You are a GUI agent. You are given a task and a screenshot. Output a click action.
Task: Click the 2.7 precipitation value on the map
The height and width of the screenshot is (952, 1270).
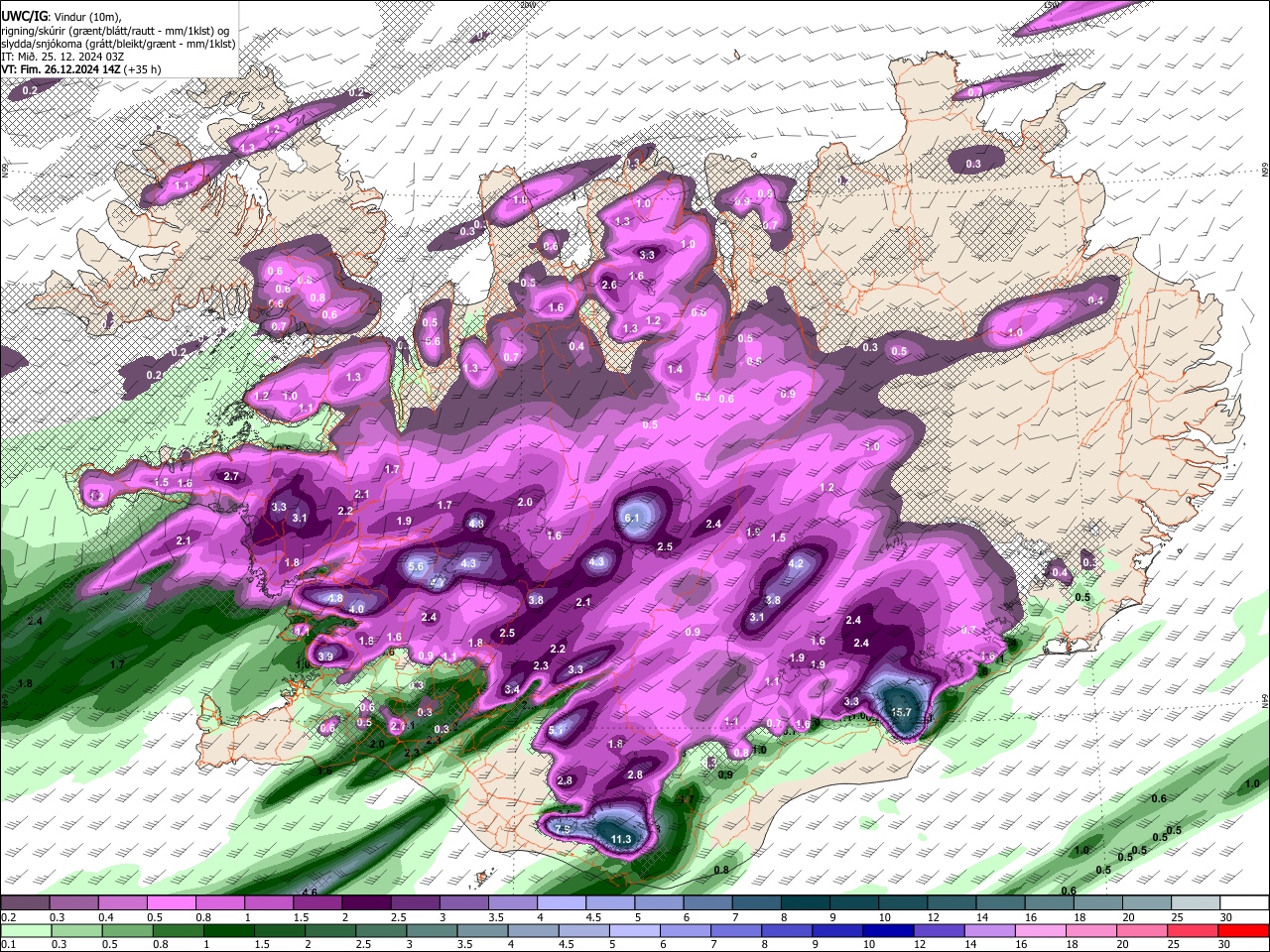click(x=231, y=477)
